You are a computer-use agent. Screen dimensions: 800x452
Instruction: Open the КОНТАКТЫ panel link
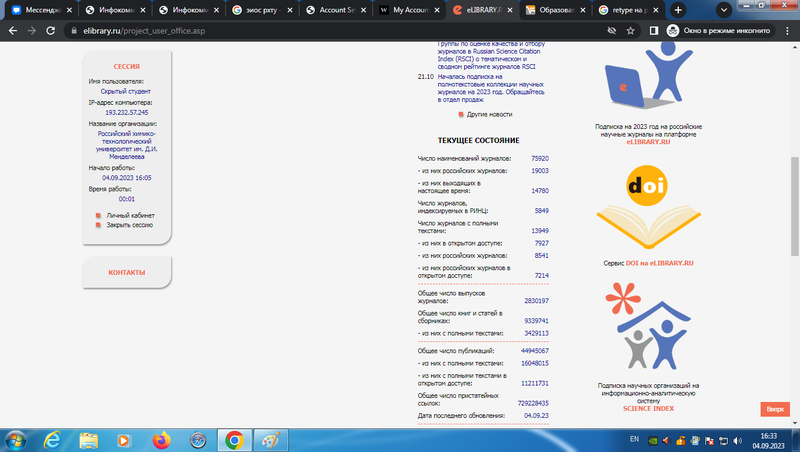tap(127, 273)
